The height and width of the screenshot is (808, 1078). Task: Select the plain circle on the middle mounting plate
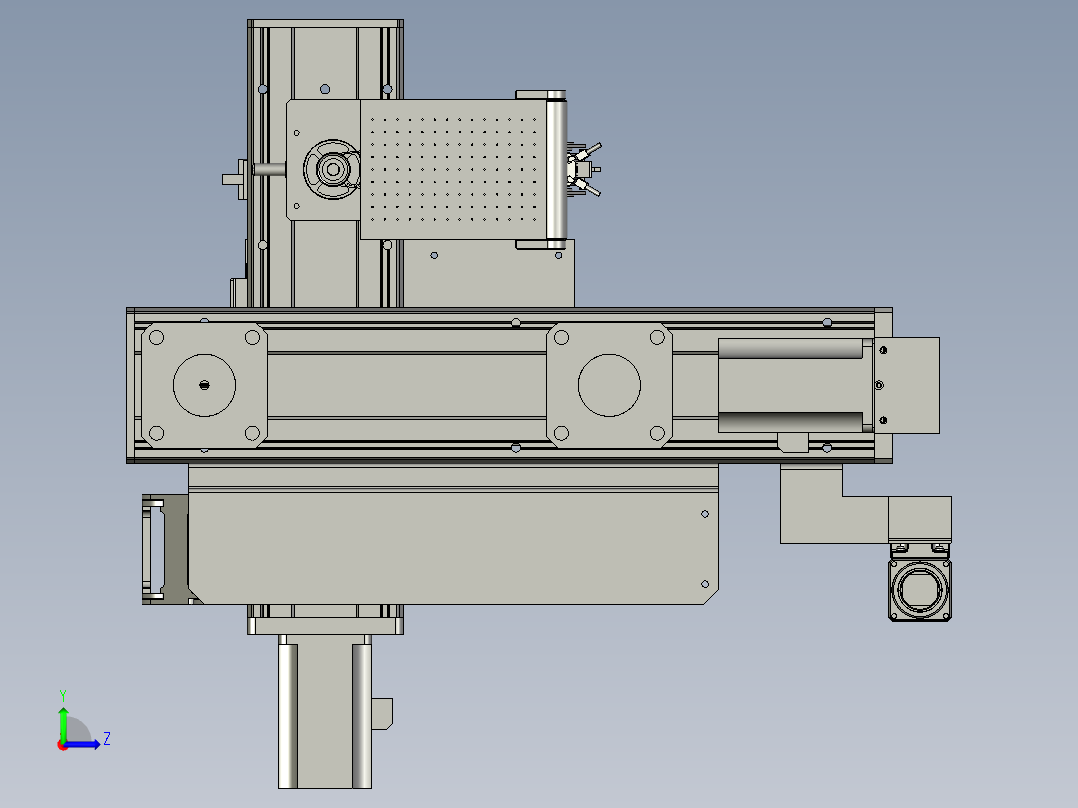[609, 385]
